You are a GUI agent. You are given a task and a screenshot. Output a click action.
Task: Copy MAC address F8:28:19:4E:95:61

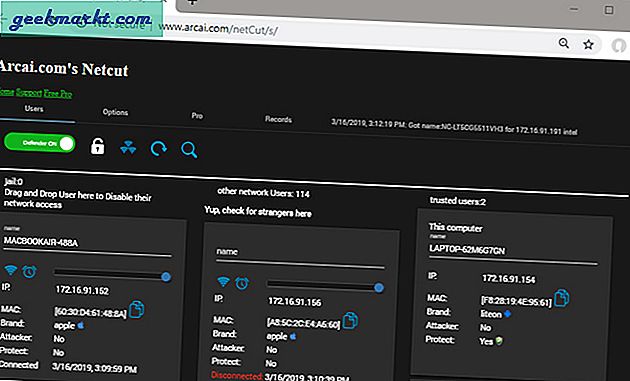coord(562,298)
